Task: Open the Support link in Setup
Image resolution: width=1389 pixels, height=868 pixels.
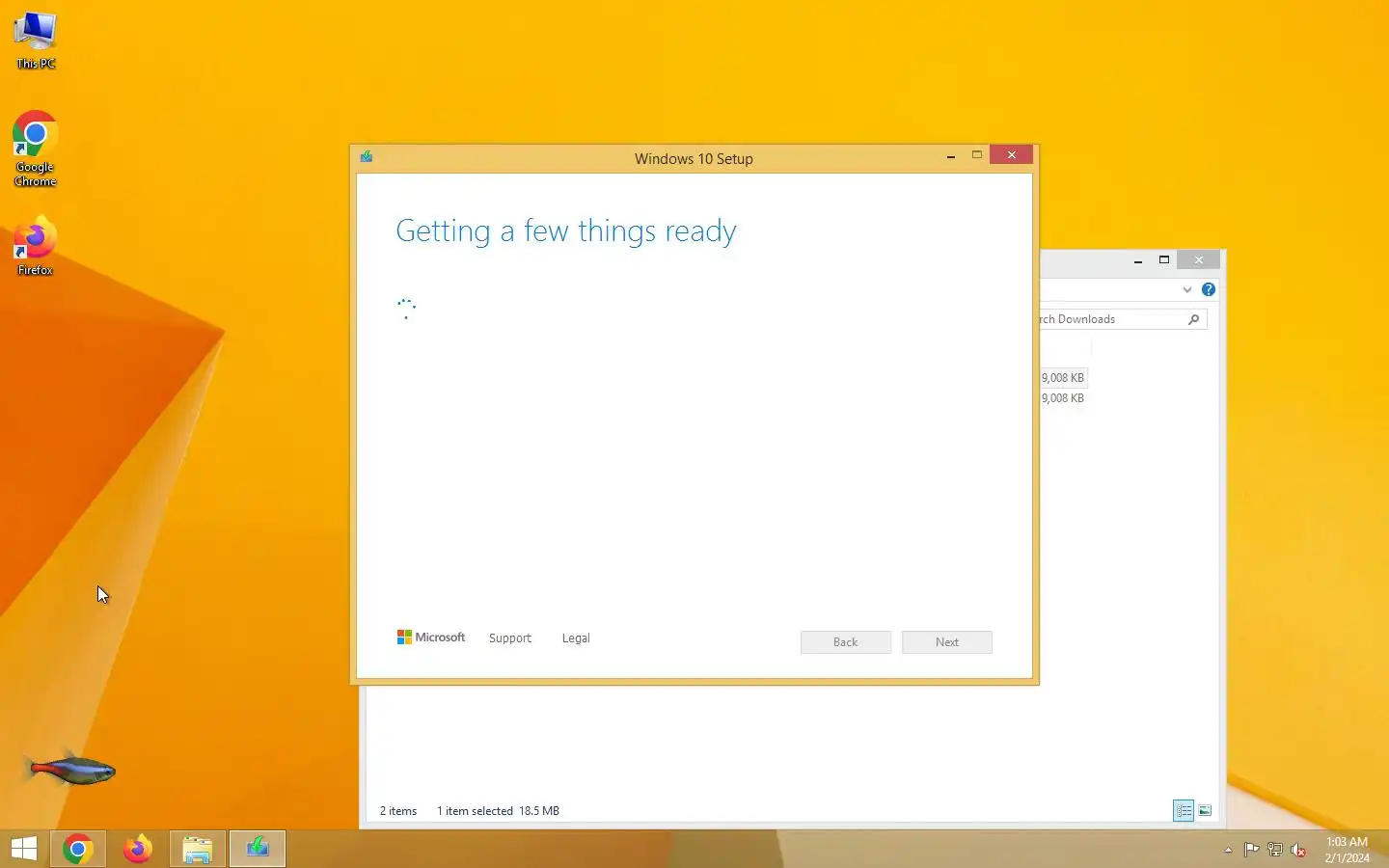Action: tap(510, 638)
